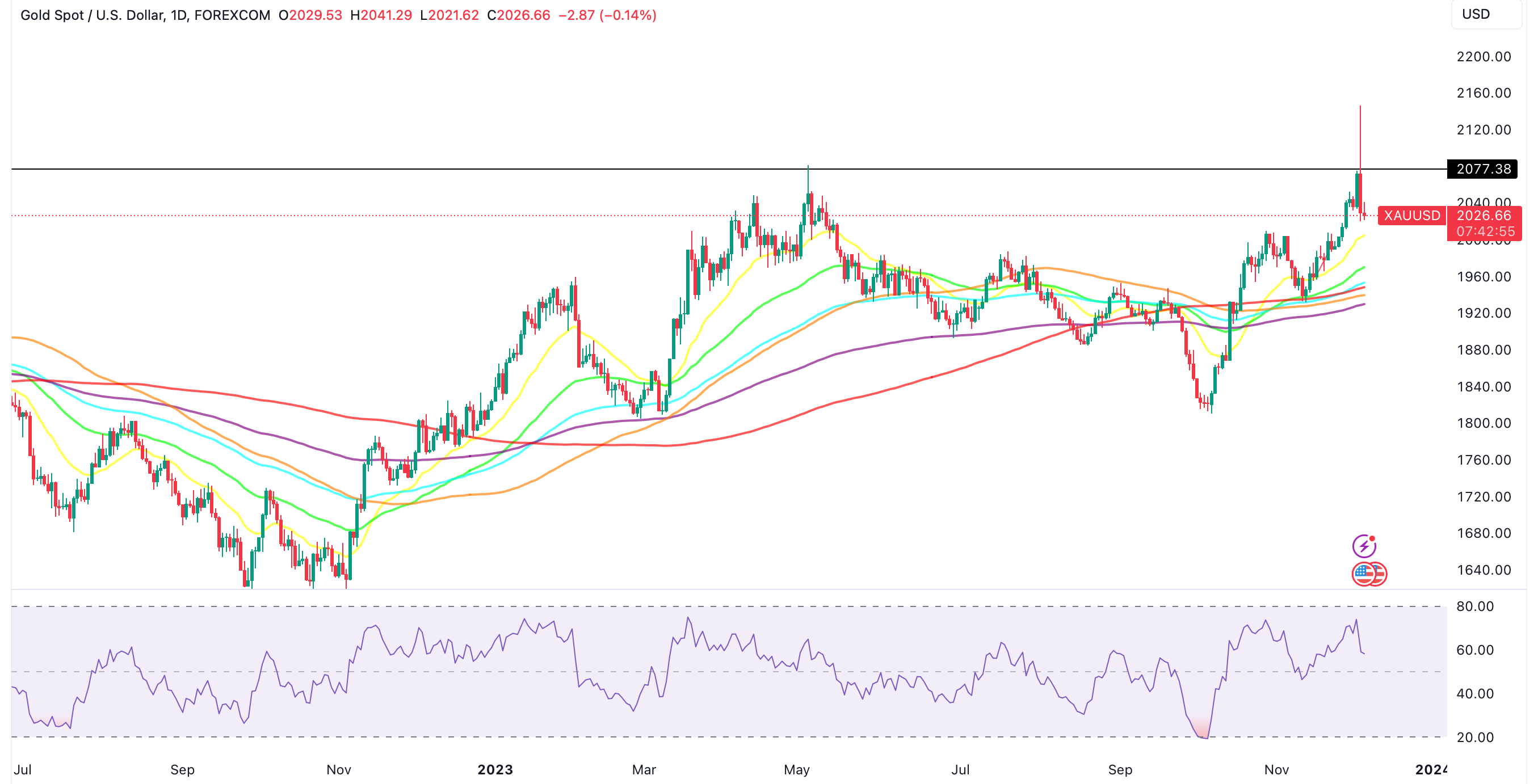Select the 2077.38 horizontal line label
This screenshot has height=784, width=1538.
point(1479,170)
